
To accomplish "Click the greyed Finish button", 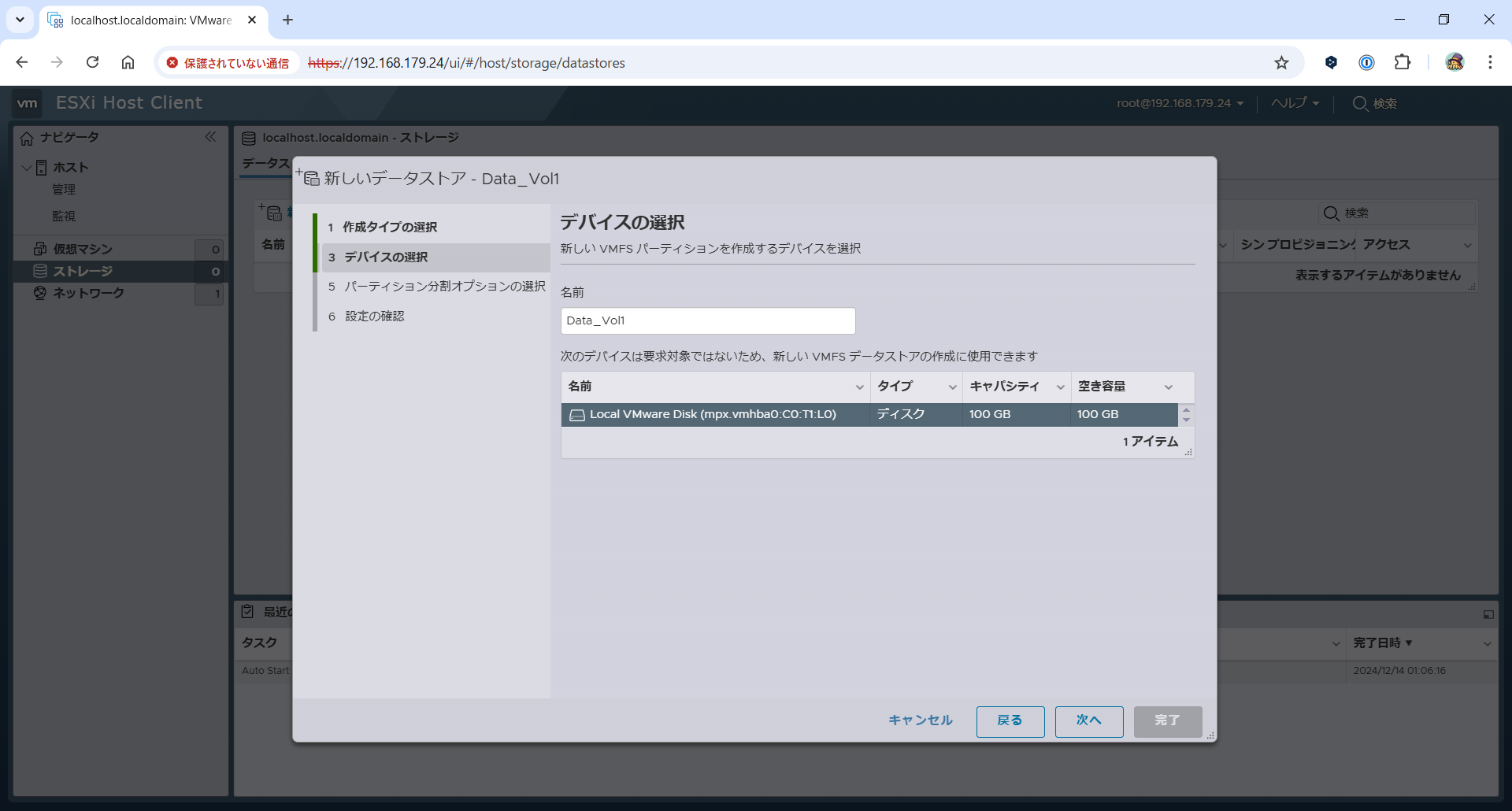I will pyautogui.click(x=1168, y=721).
